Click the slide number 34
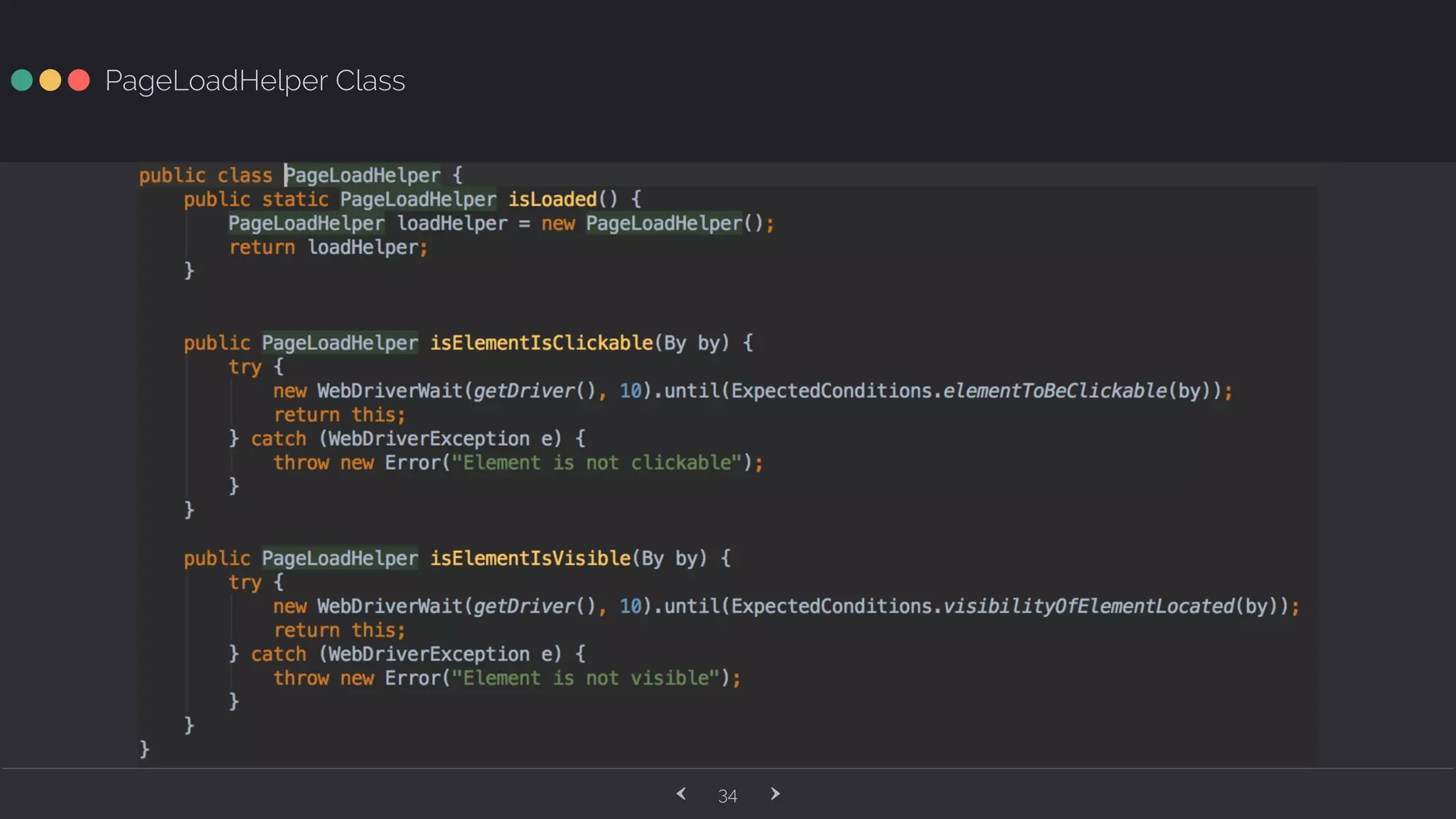This screenshot has width=1456, height=819. [x=727, y=796]
